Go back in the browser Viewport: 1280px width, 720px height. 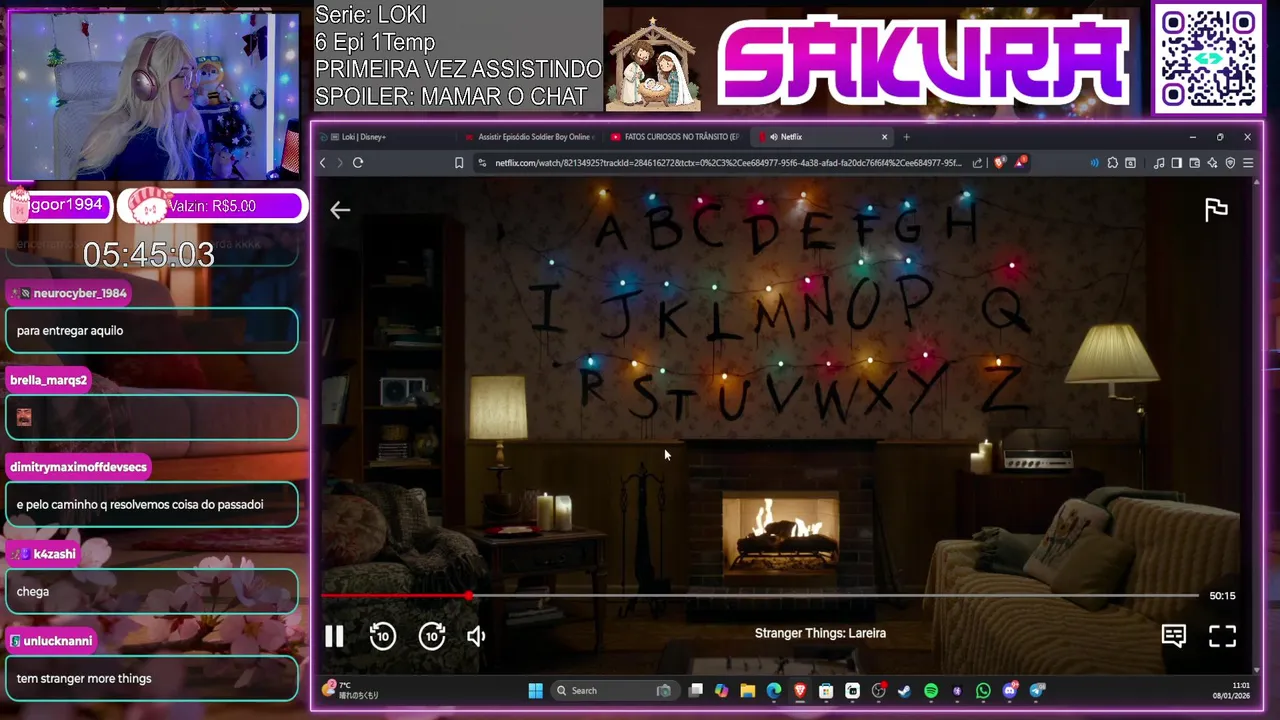322,163
